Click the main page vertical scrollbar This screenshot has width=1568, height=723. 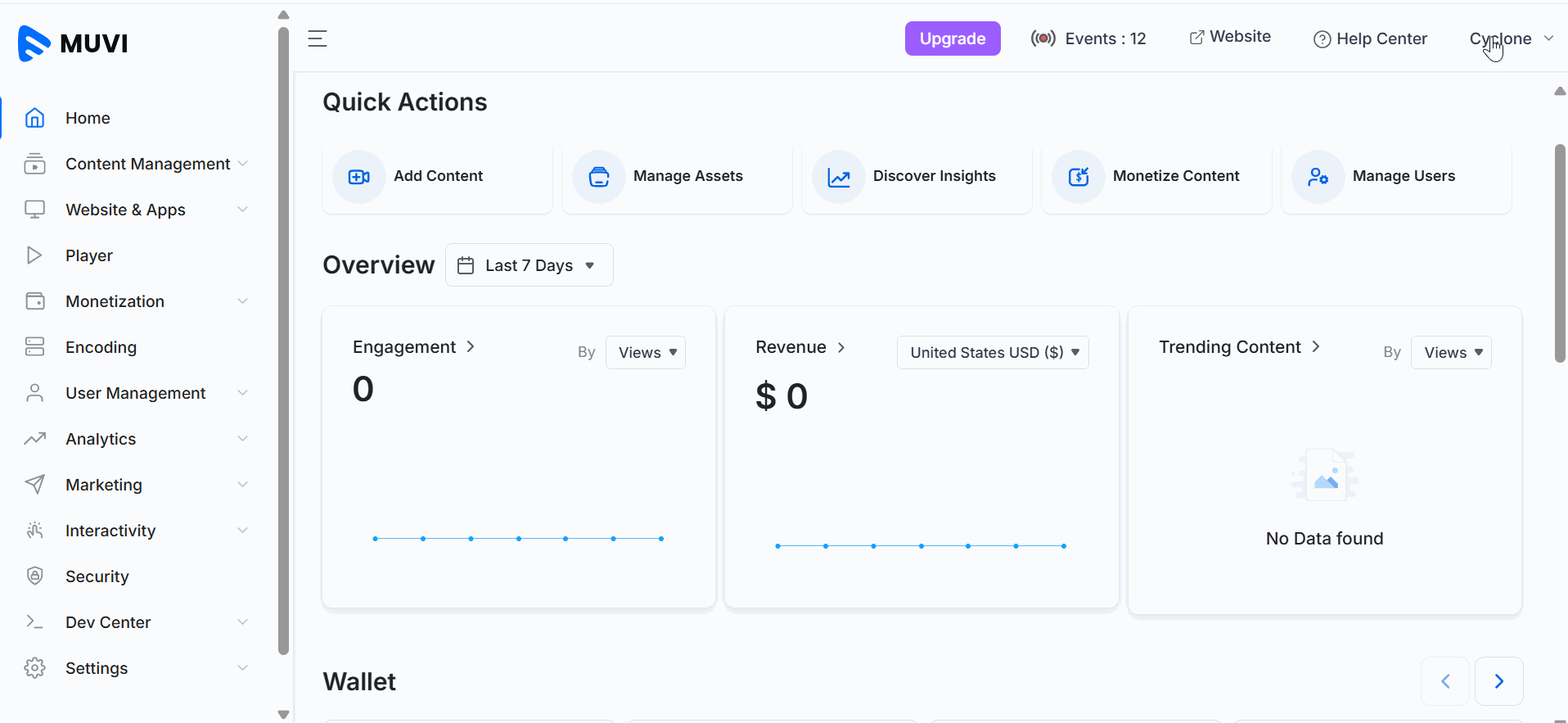pos(1560,254)
